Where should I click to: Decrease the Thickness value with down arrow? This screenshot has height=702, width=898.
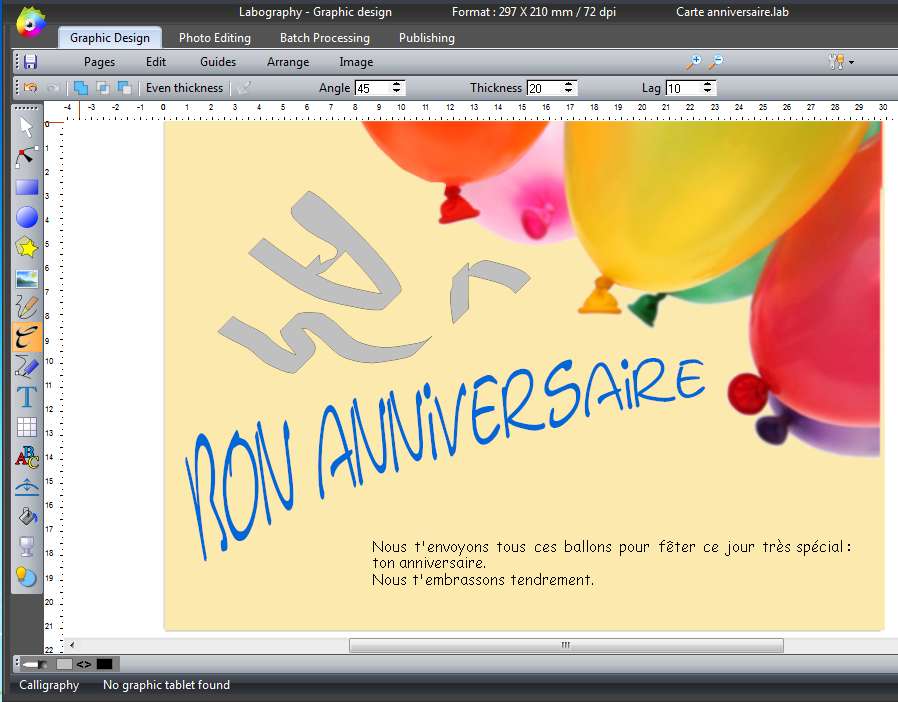(569, 92)
